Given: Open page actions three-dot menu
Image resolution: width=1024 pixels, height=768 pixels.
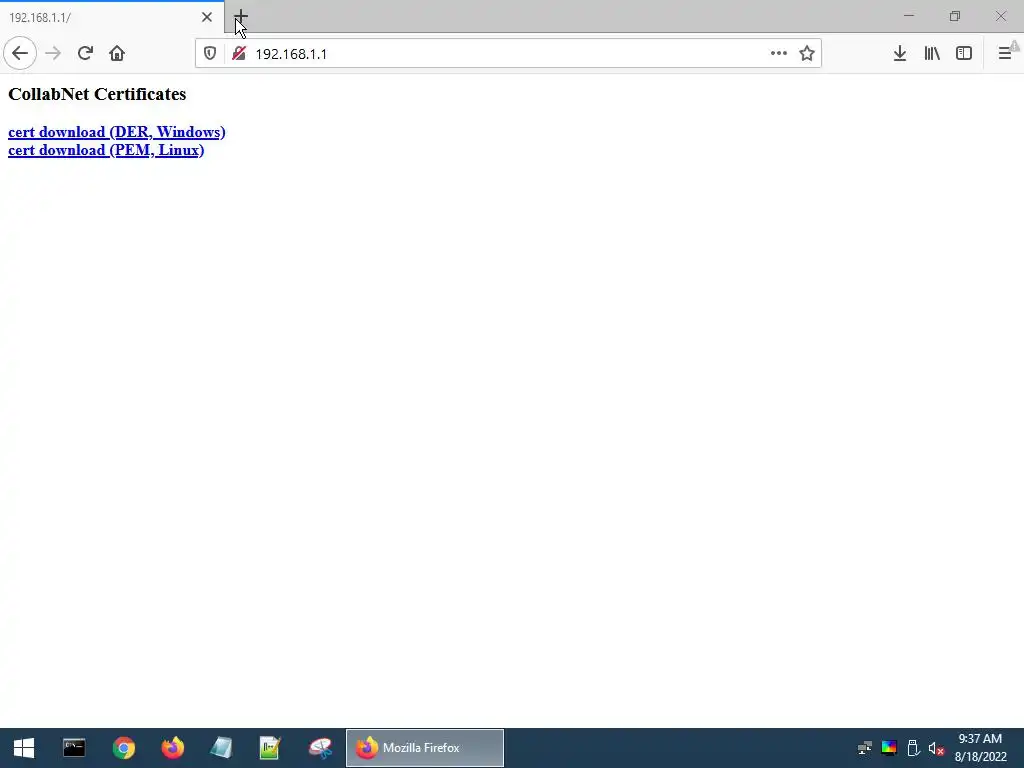Looking at the screenshot, I should 778,54.
